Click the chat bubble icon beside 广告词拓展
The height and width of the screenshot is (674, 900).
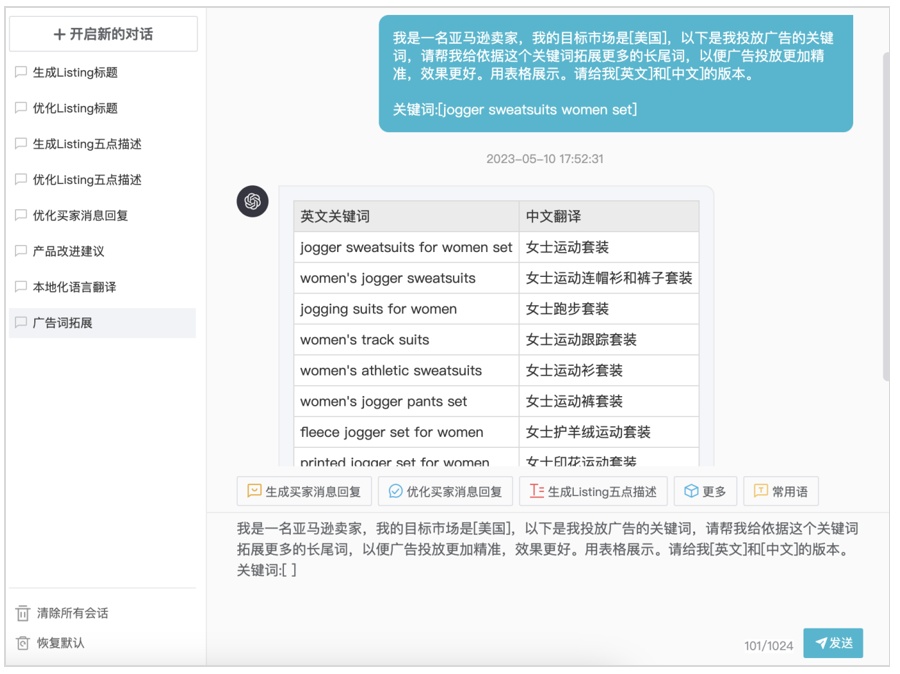(21, 323)
